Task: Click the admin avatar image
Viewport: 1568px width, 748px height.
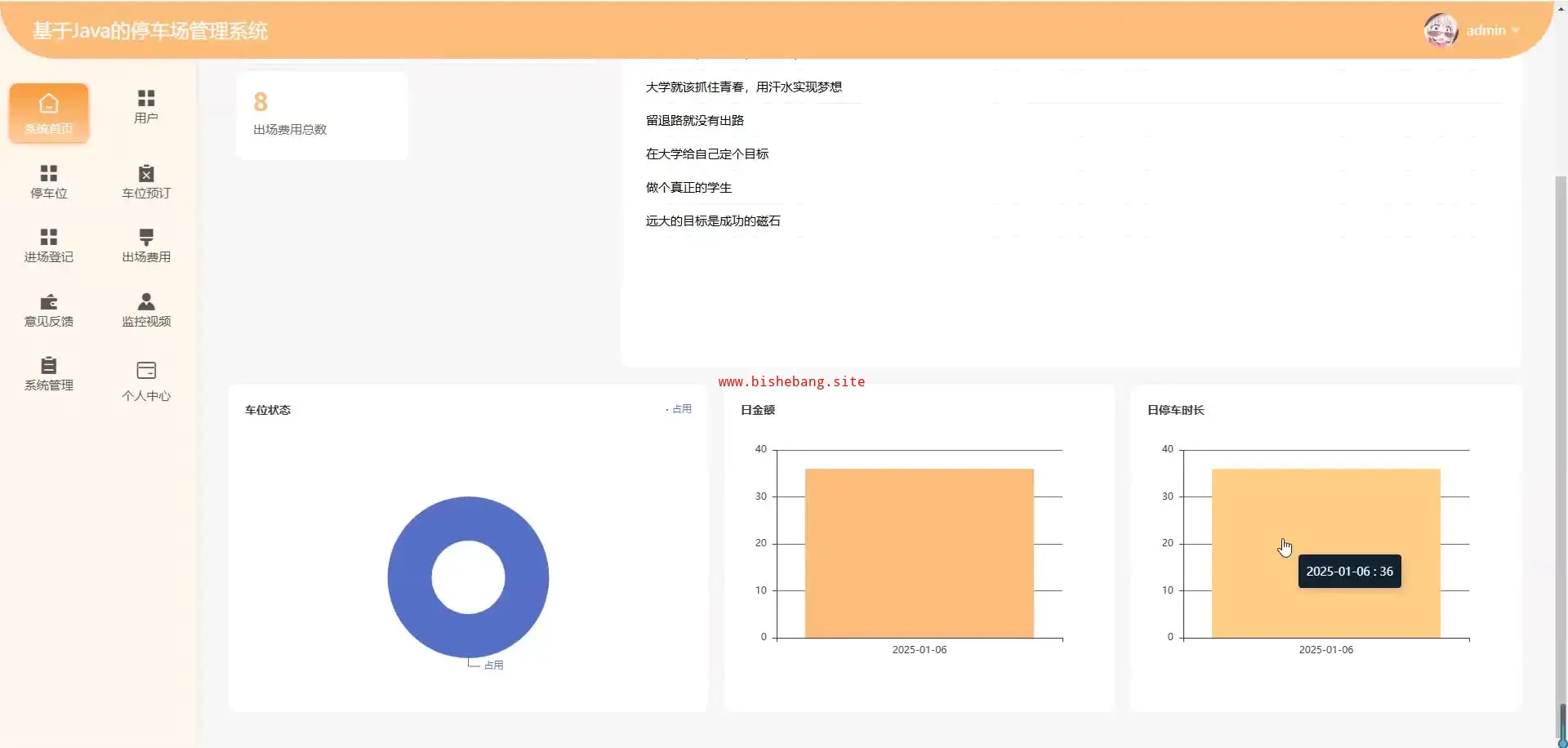Action: [1441, 30]
